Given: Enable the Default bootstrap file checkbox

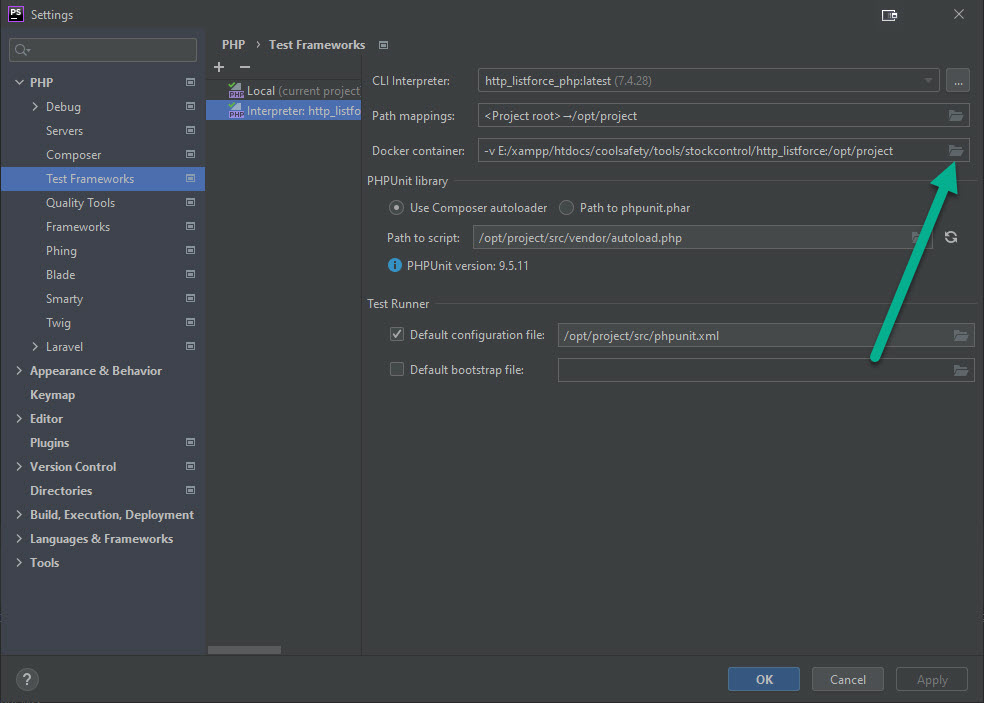Looking at the screenshot, I should pos(397,369).
